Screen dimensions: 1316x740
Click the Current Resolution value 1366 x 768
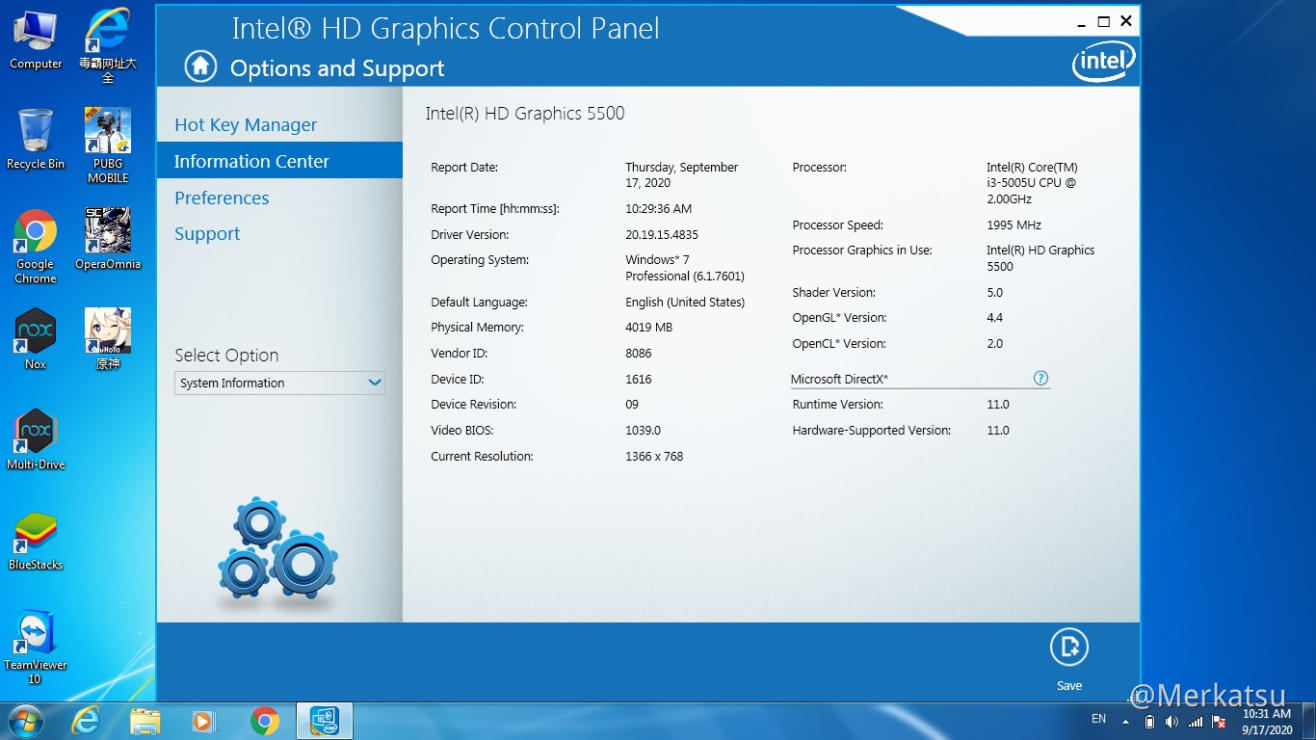654,457
